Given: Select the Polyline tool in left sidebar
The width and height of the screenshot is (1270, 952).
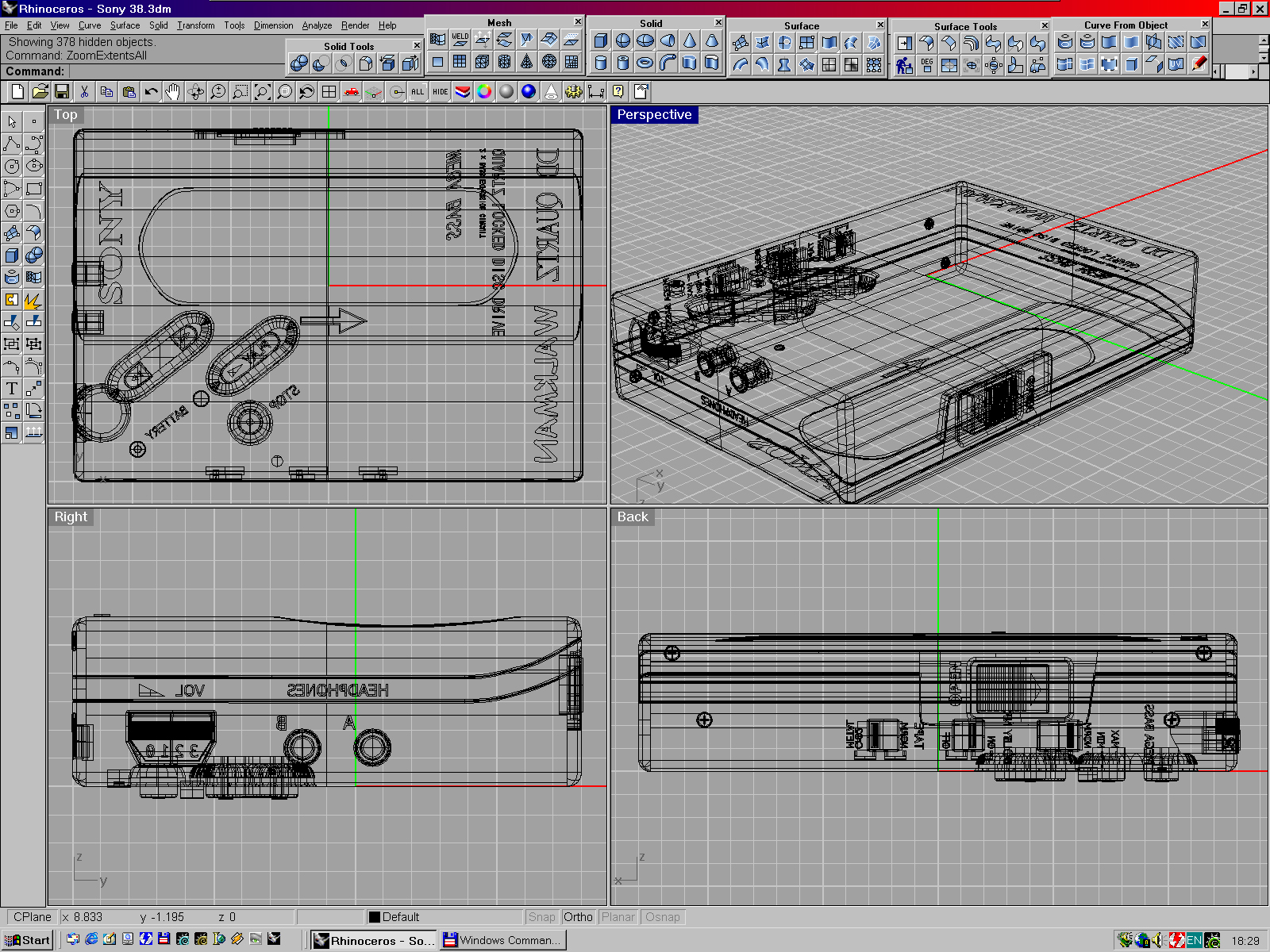Looking at the screenshot, I should (12, 144).
